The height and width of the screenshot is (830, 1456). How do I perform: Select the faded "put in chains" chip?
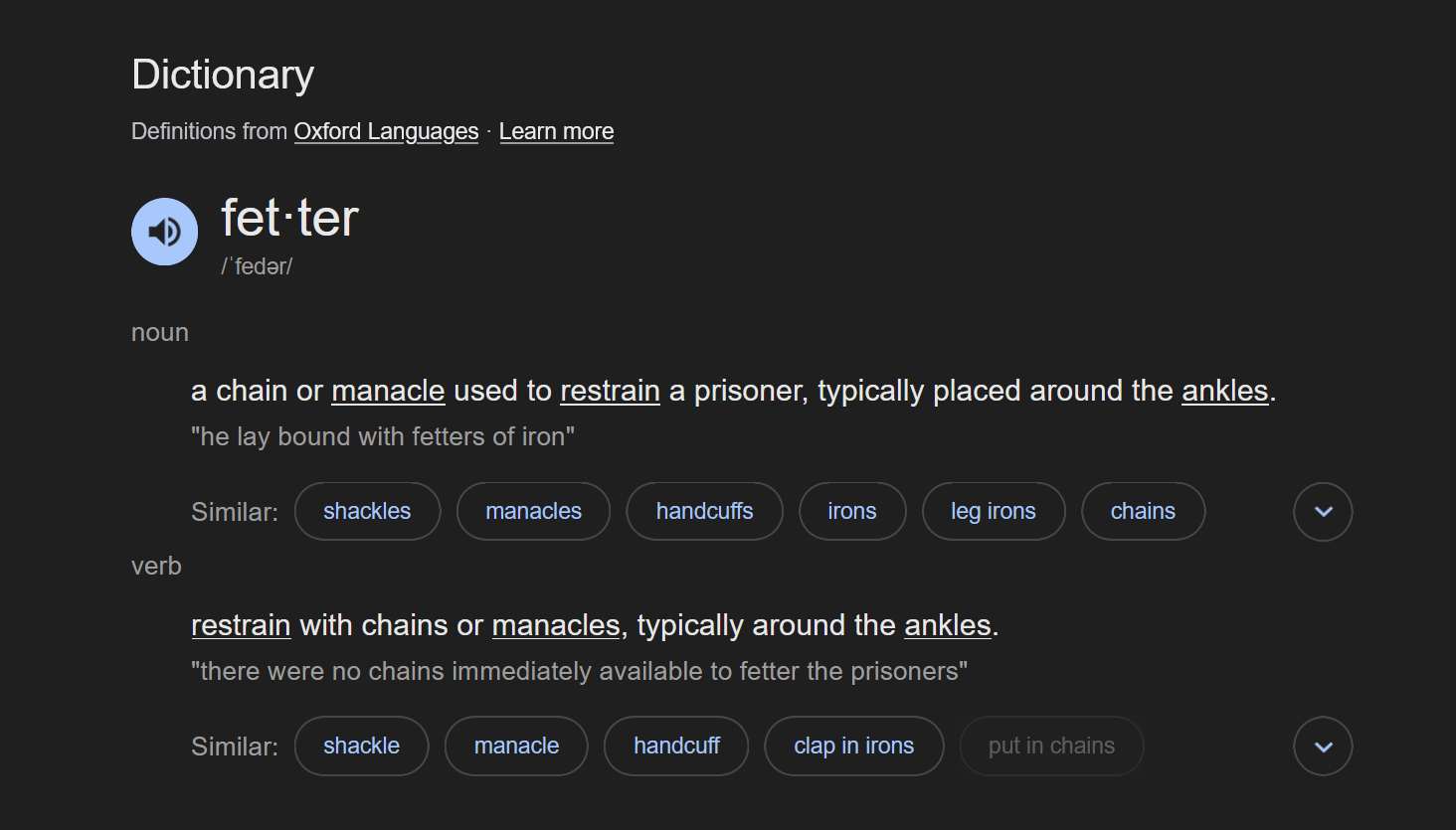tap(1051, 746)
